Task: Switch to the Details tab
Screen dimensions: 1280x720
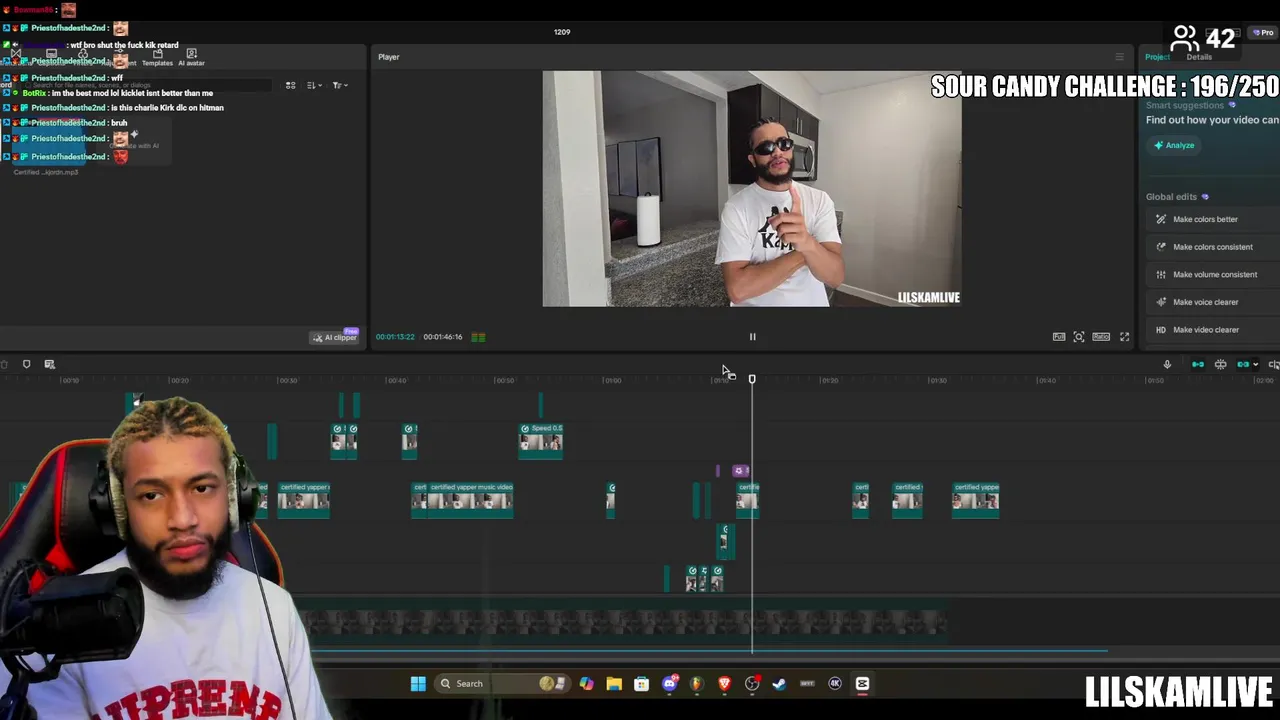Action: click(1199, 57)
